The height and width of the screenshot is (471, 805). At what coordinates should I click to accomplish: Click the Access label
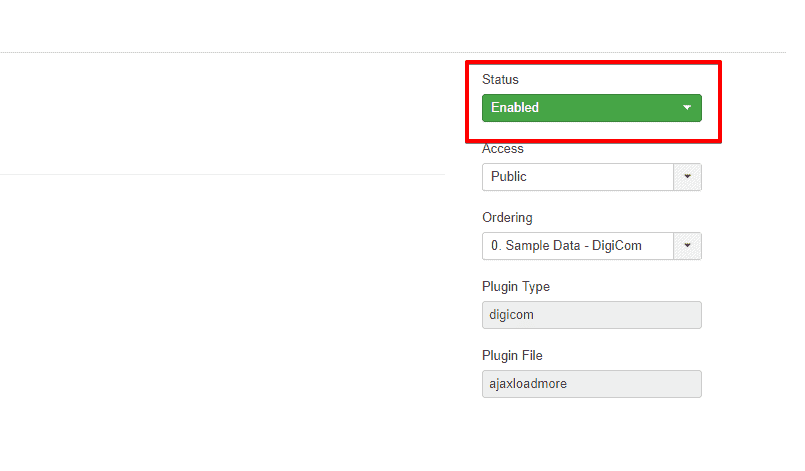click(503, 149)
